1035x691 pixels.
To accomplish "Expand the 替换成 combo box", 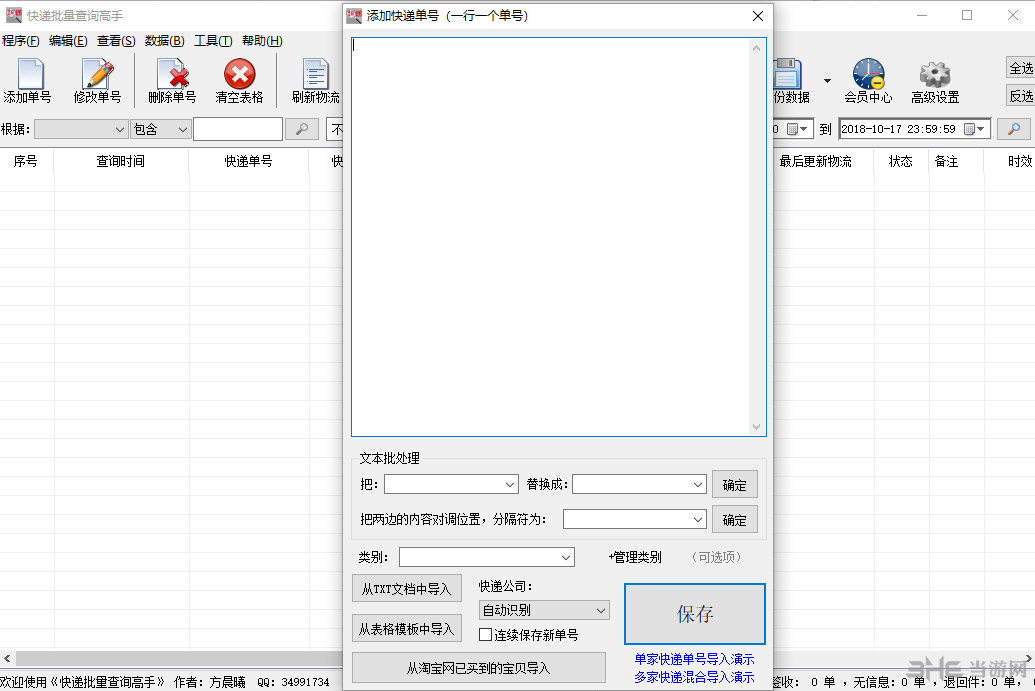I will [x=698, y=484].
